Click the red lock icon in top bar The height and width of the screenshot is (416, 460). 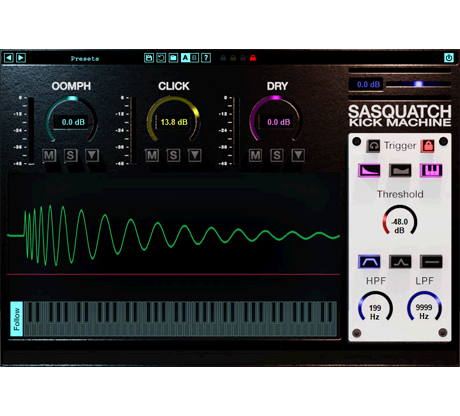pos(253,58)
